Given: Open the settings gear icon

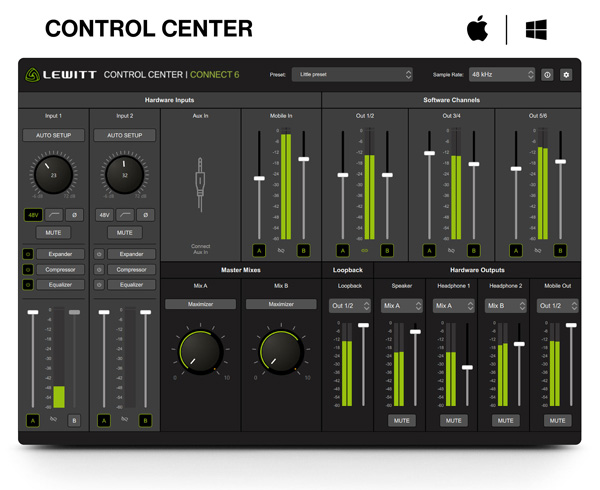Looking at the screenshot, I should [x=566, y=75].
